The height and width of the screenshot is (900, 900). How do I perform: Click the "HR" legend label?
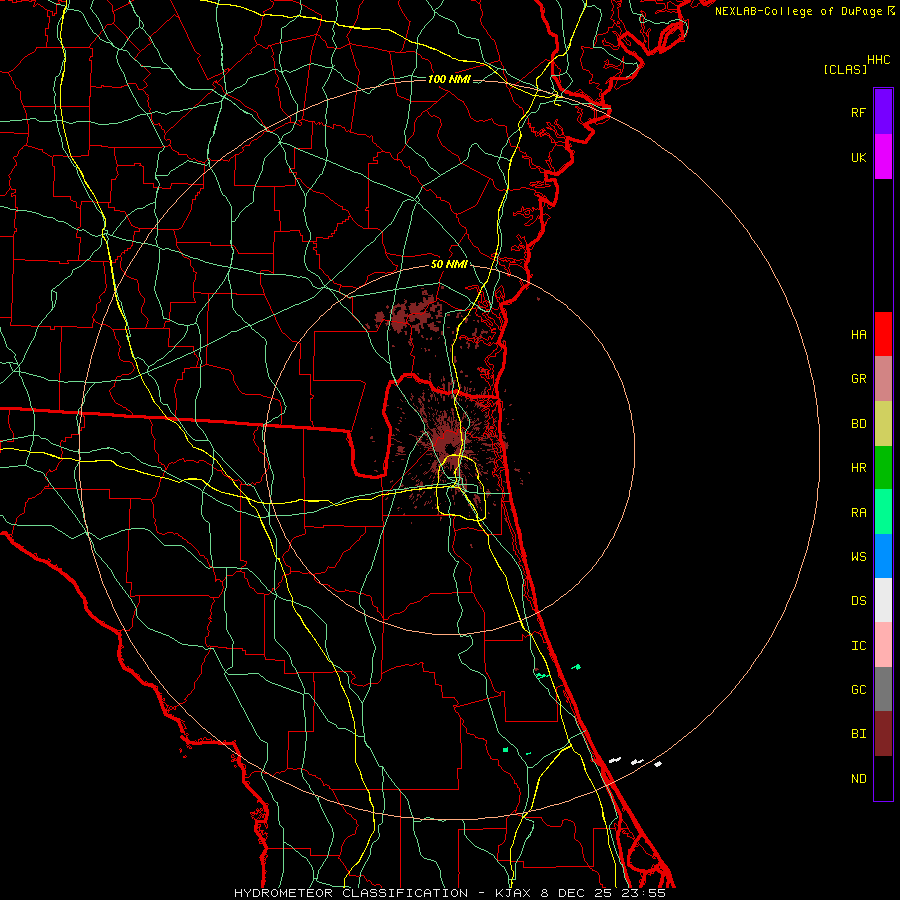point(858,468)
